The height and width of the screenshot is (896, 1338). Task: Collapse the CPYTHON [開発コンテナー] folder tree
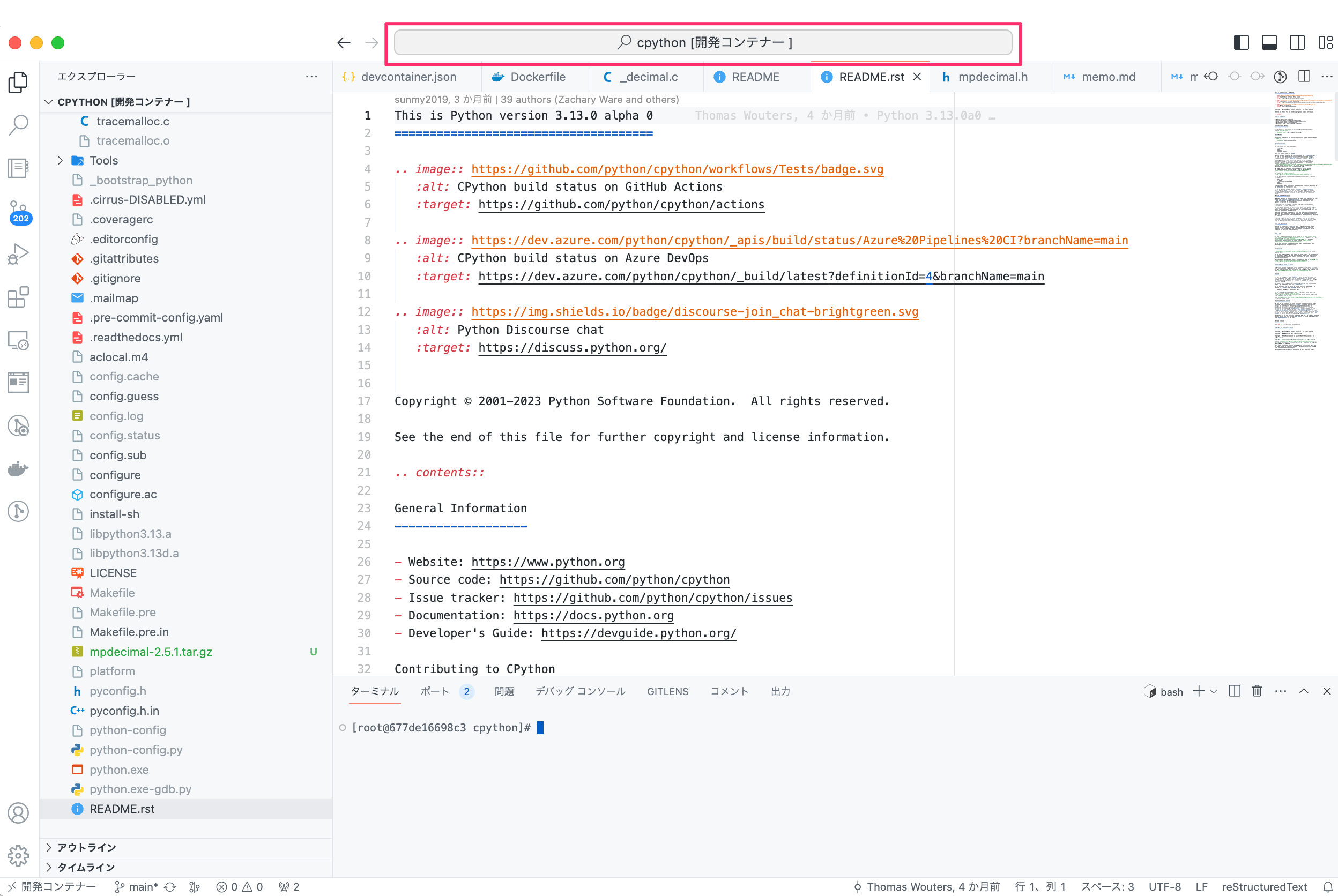[48, 102]
